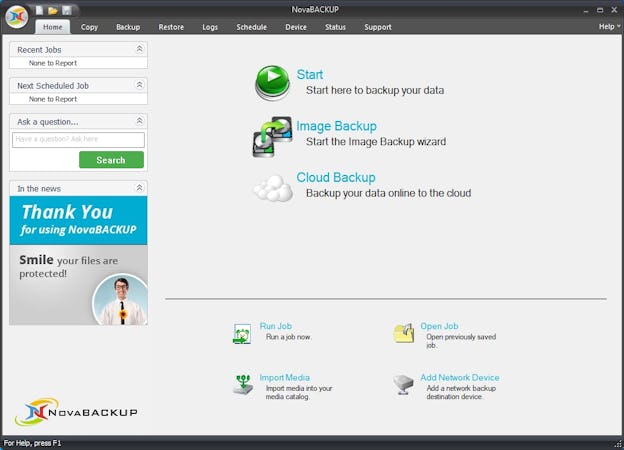Switch to the Copy tab
Image resolution: width=624 pixels, height=450 pixels.
tap(89, 27)
